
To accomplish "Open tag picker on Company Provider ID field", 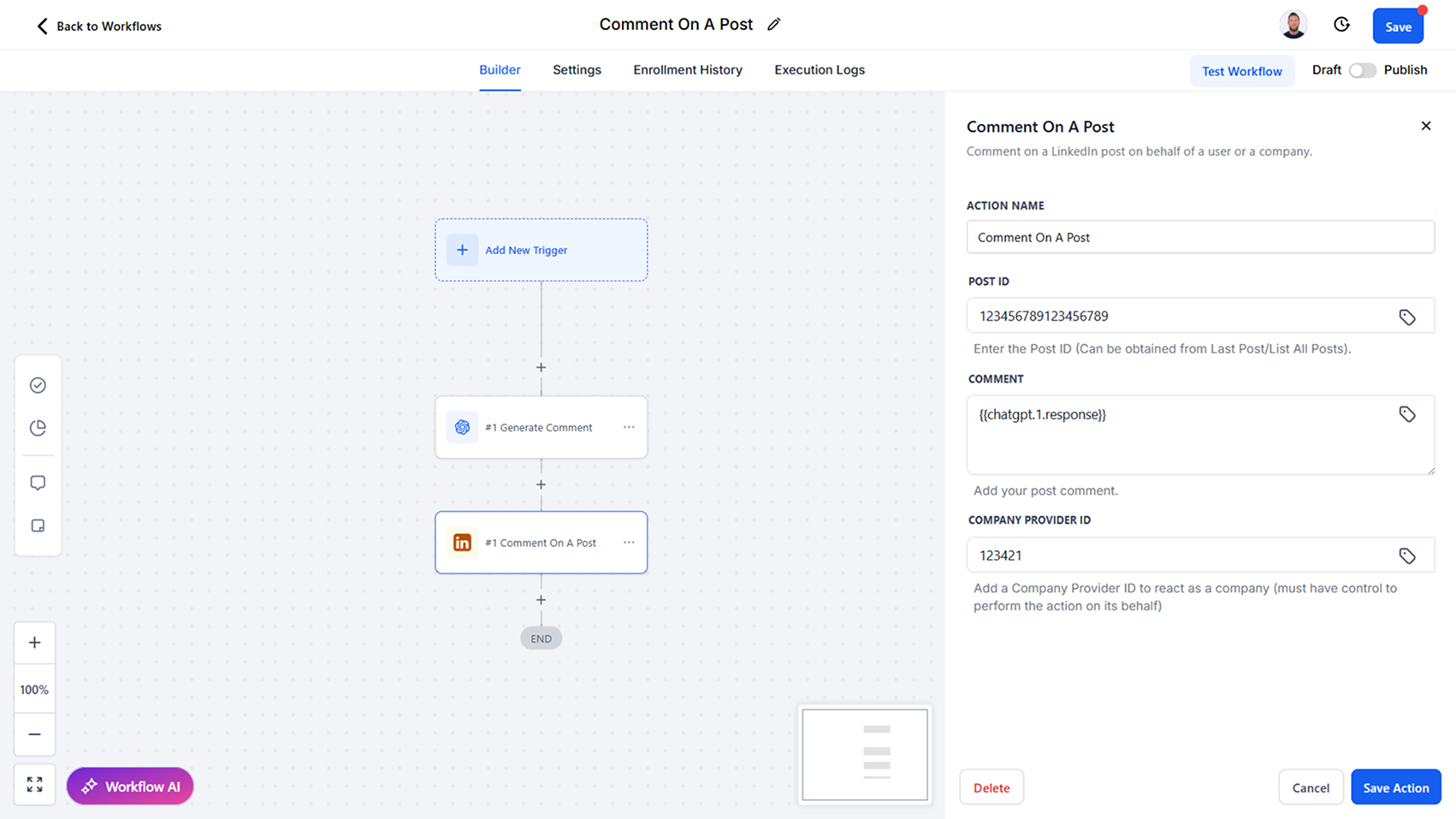I will click(x=1408, y=555).
